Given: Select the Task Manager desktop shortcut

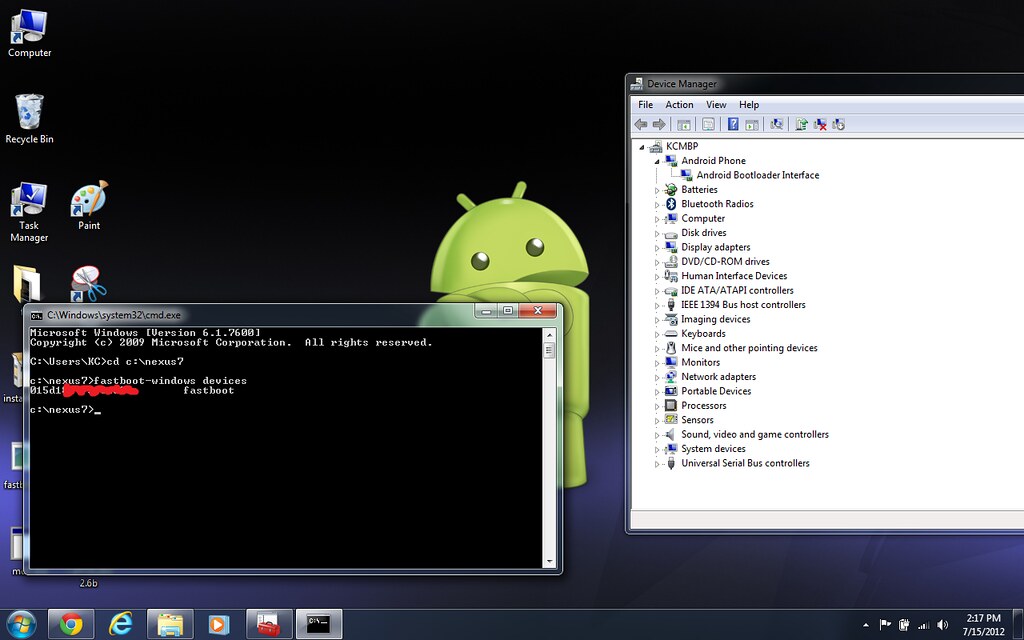Looking at the screenshot, I should pos(29,212).
